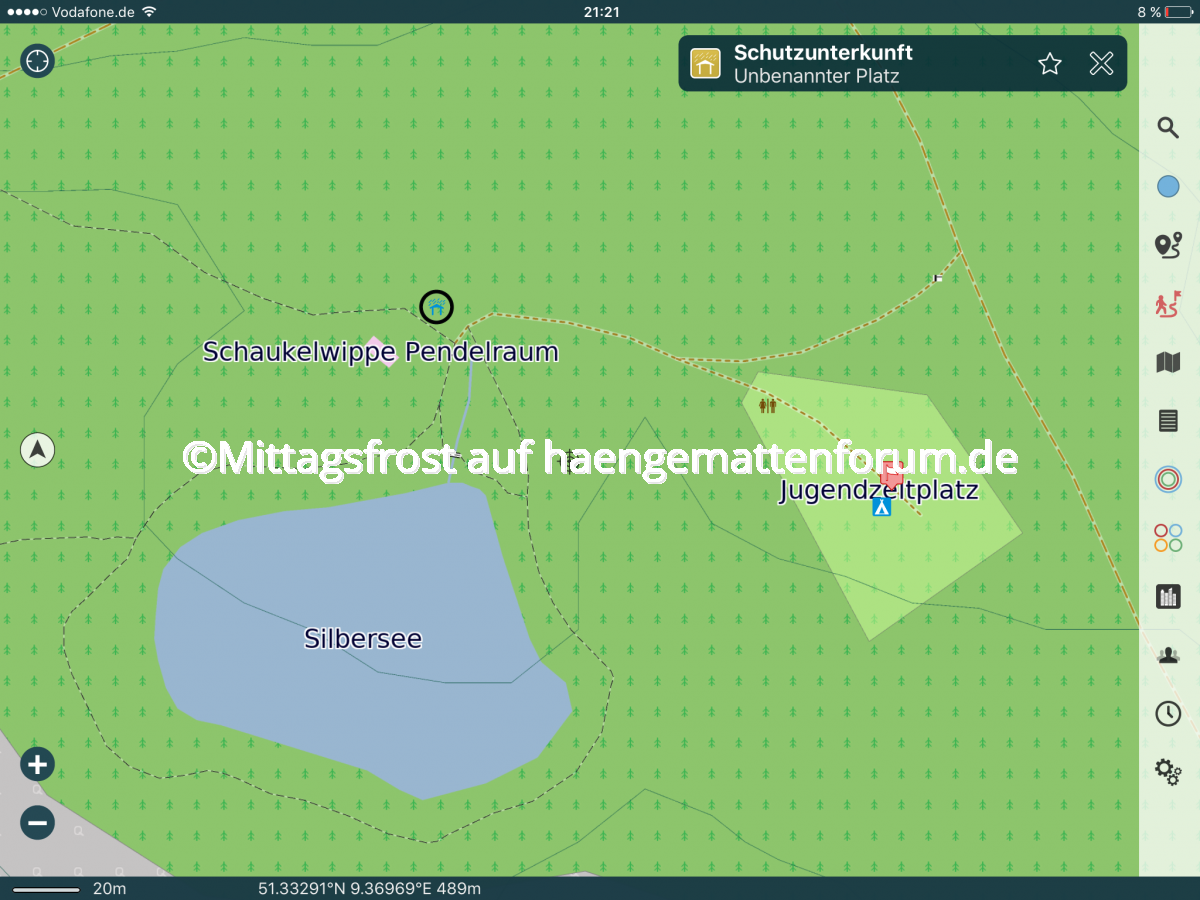Tap the circled shelter marker on map
1200x900 pixels.
(436, 307)
